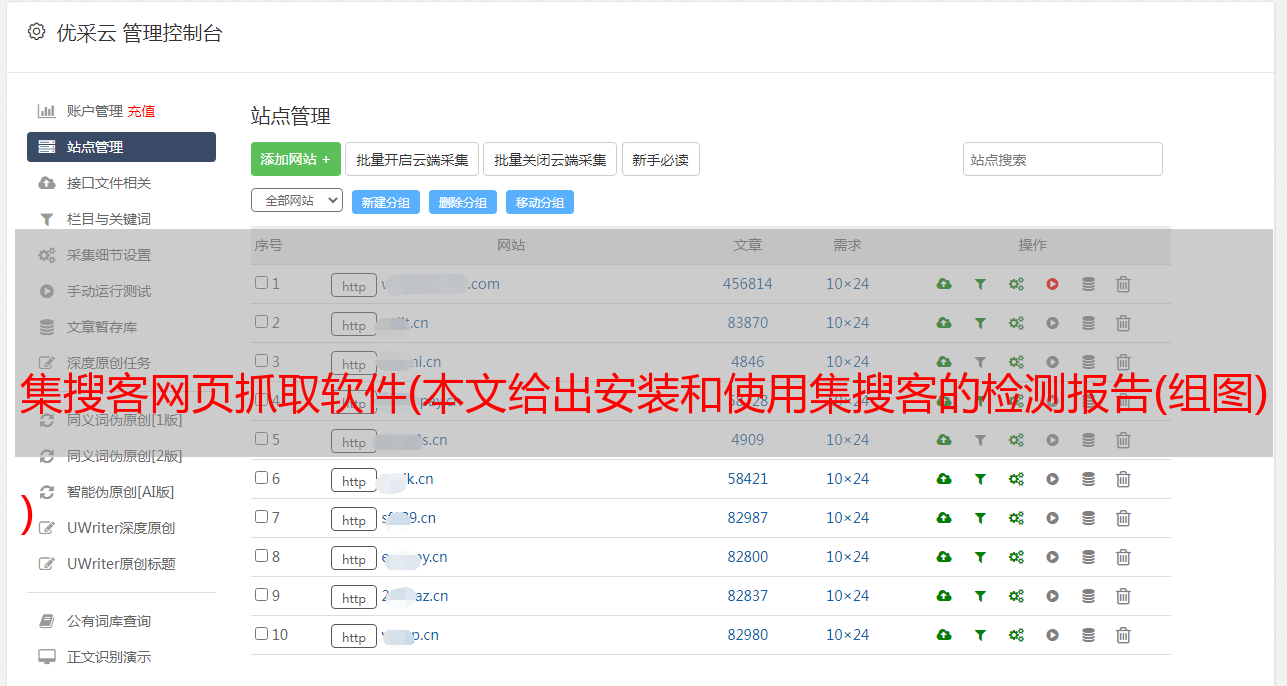Open UWriter深度原创 sidebar item
Image resolution: width=1287 pixels, height=686 pixels.
[121, 528]
